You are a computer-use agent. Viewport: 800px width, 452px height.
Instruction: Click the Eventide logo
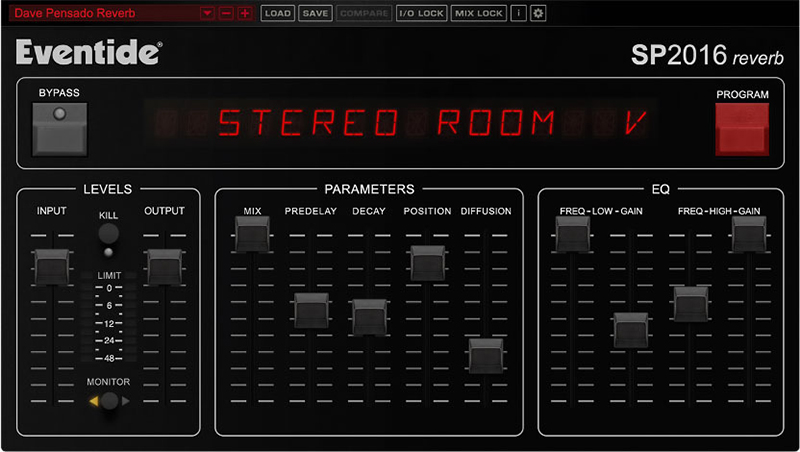89,52
